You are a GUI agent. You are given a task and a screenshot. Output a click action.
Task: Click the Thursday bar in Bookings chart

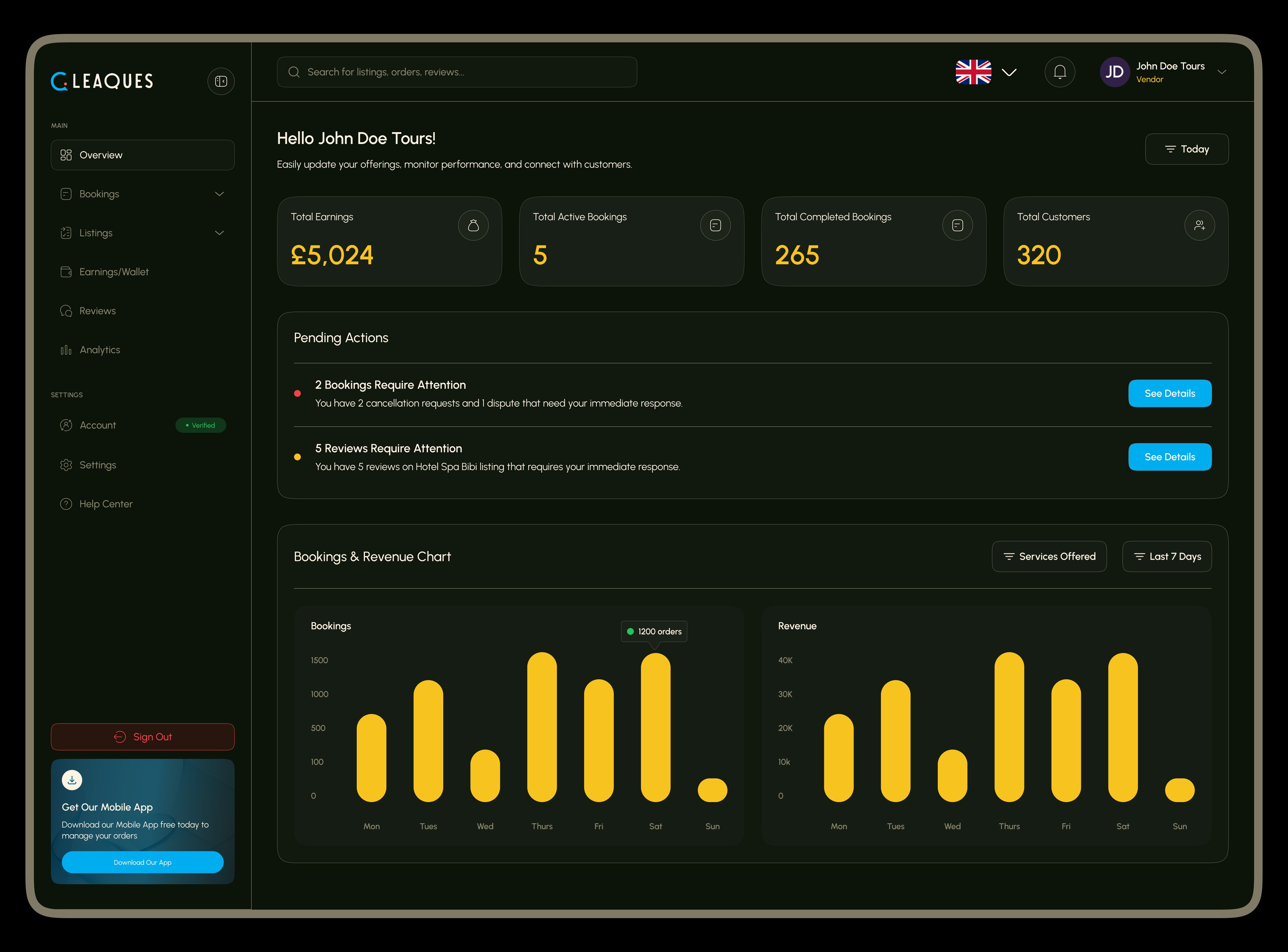[542, 727]
